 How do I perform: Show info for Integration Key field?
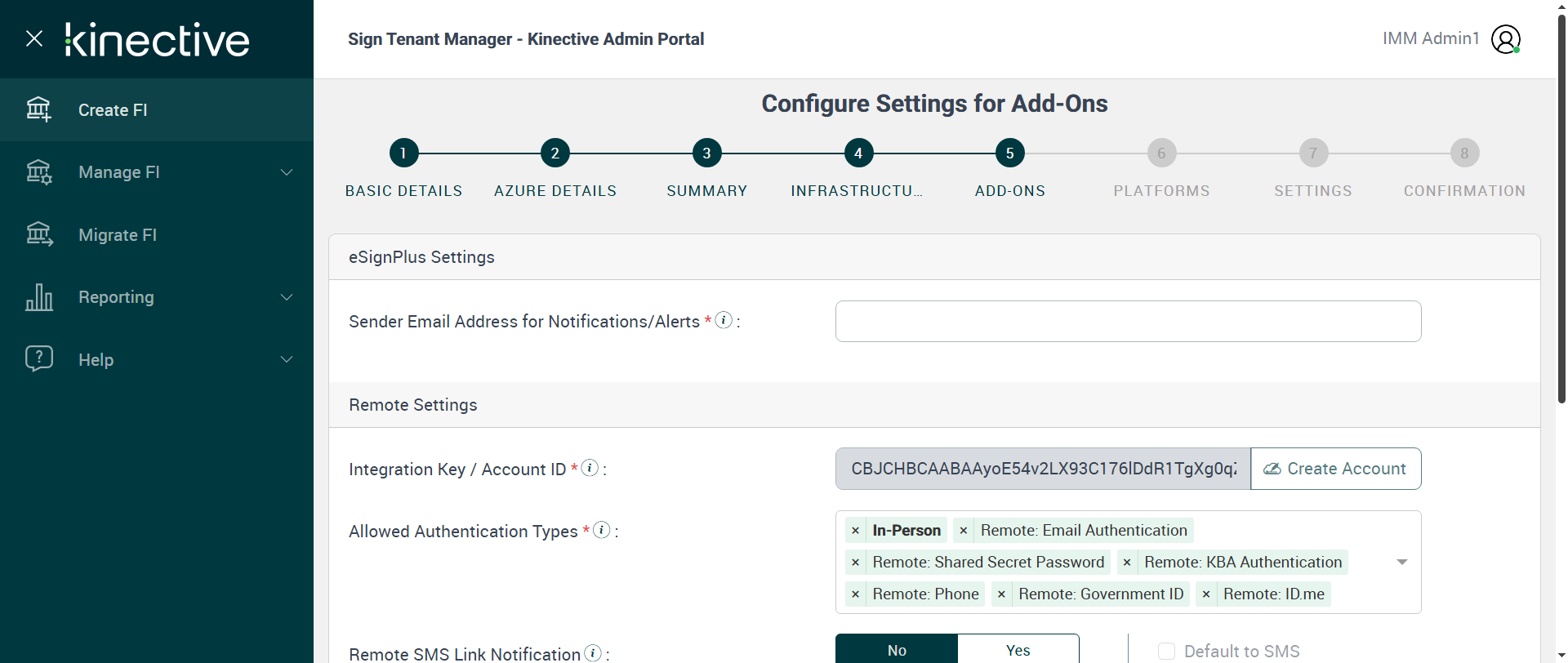point(590,468)
